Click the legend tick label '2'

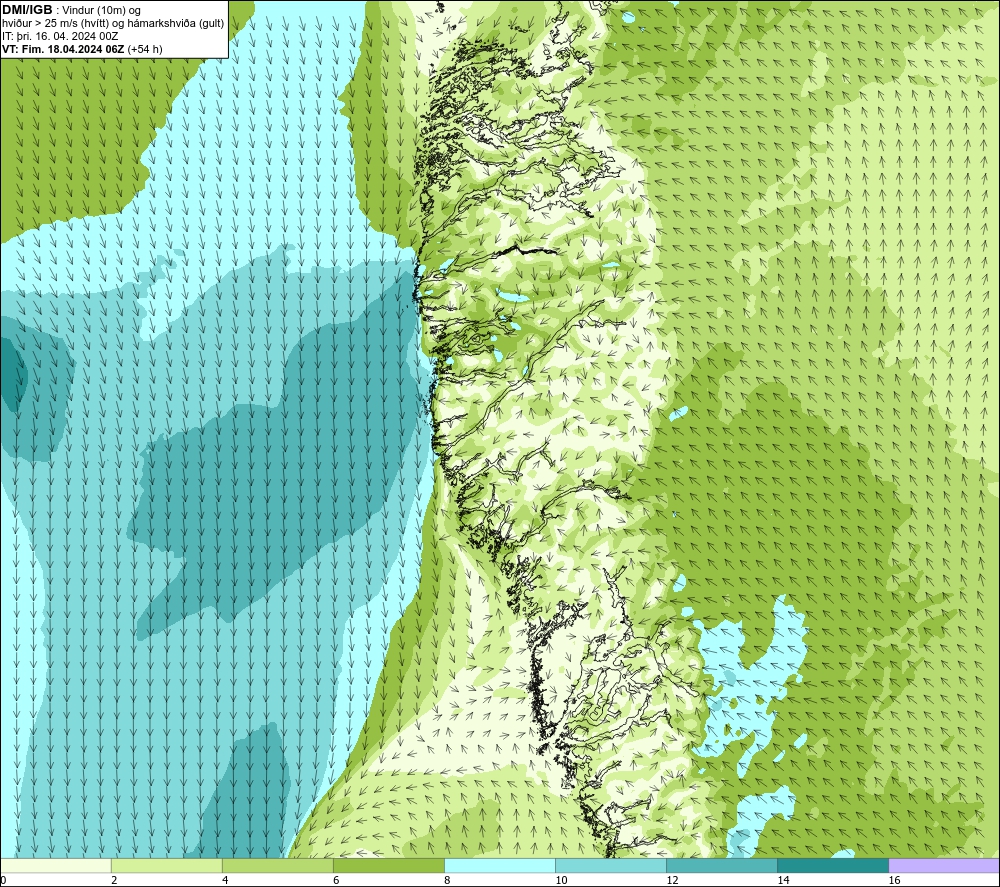pos(114,881)
